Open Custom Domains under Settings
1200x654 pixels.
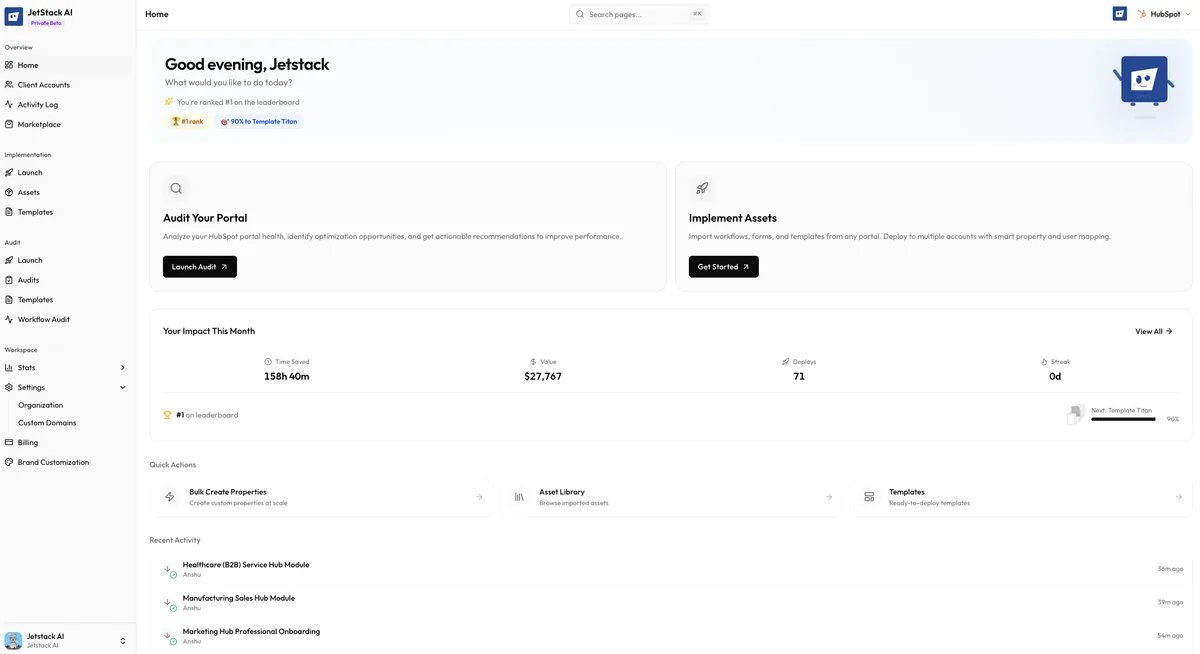pos(45,422)
